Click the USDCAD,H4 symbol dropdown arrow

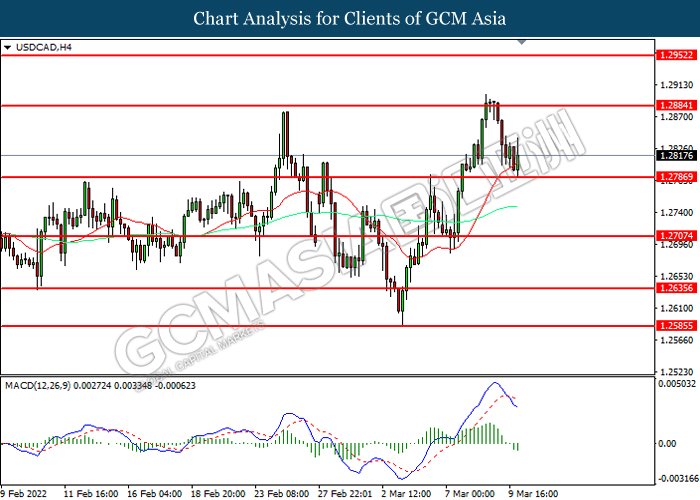coord(7,47)
